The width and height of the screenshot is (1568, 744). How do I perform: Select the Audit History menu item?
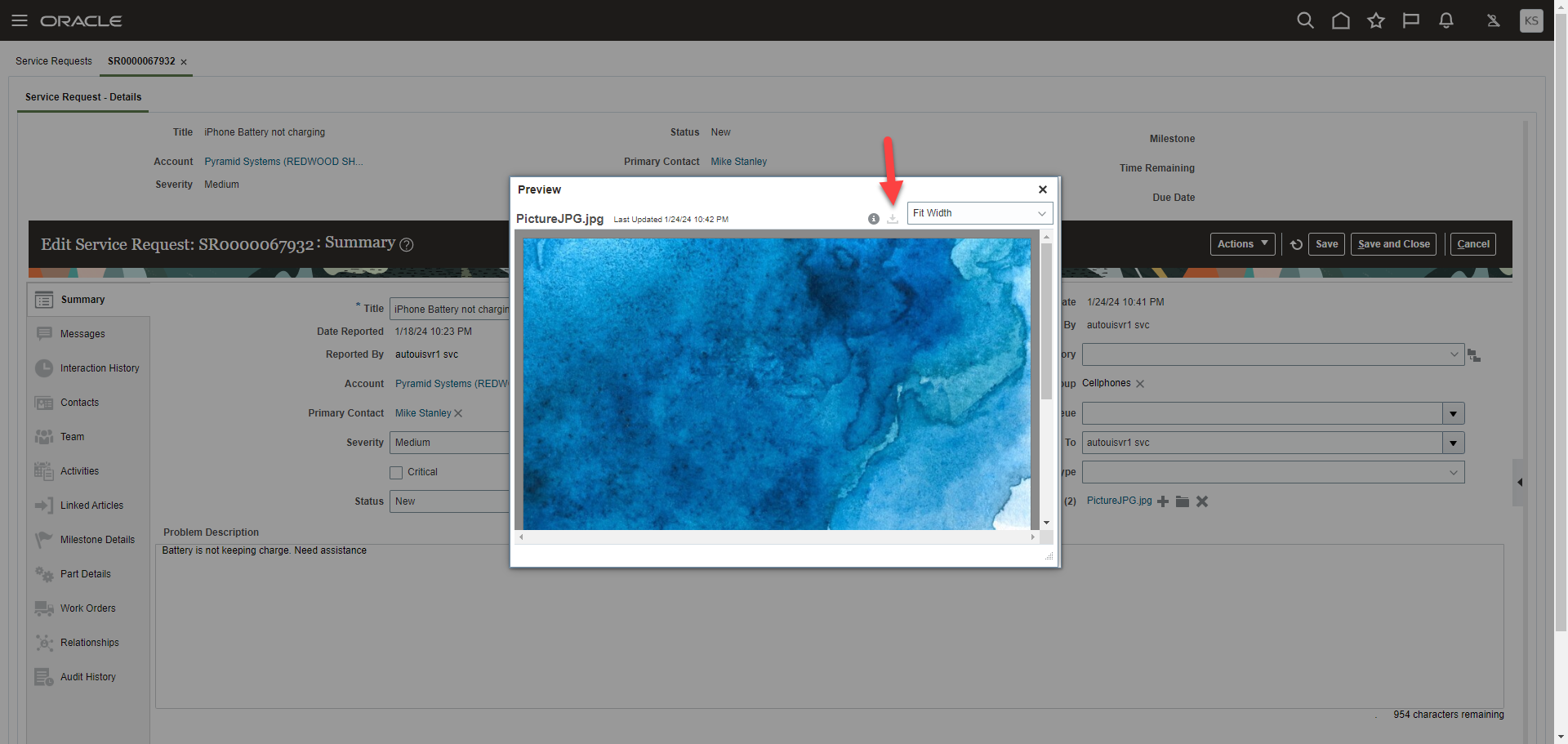click(x=87, y=676)
